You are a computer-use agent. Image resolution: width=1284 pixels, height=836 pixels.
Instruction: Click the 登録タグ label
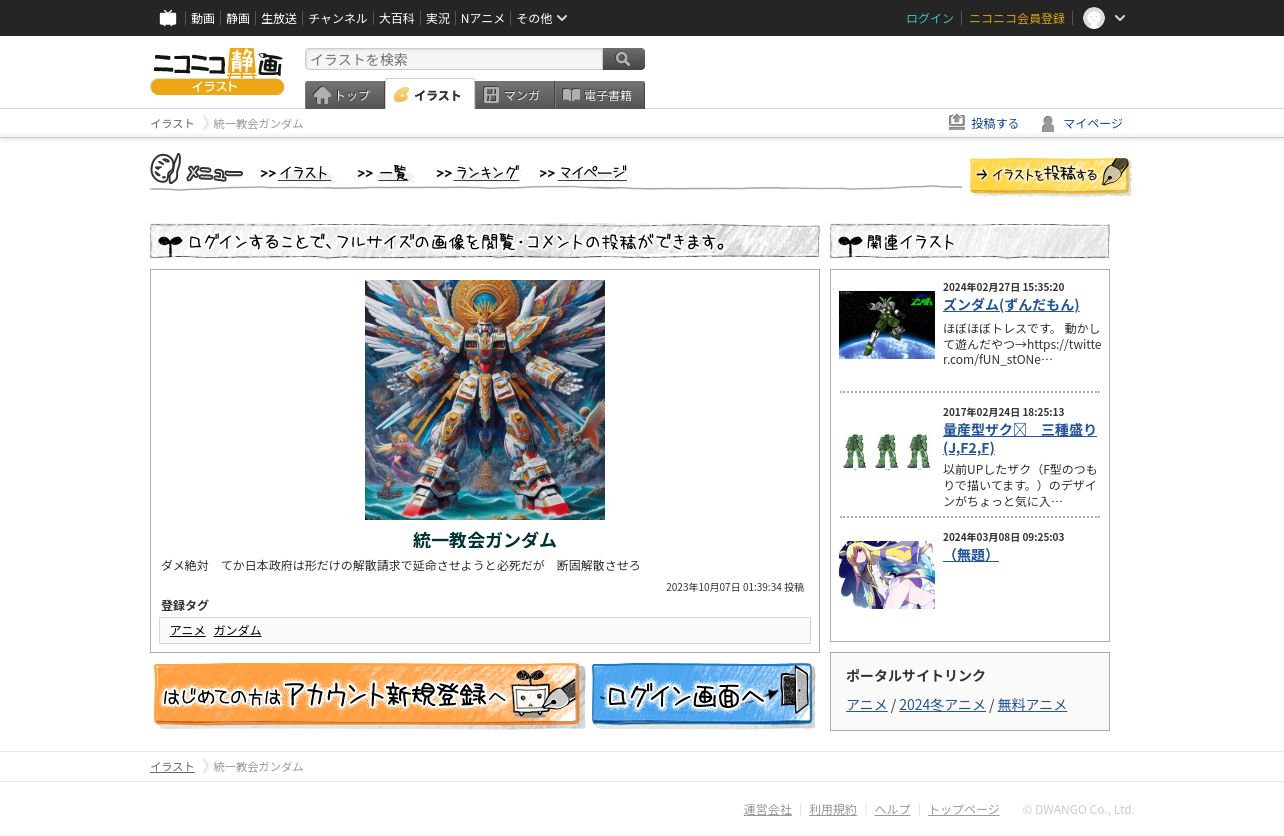click(x=185, y=605)
